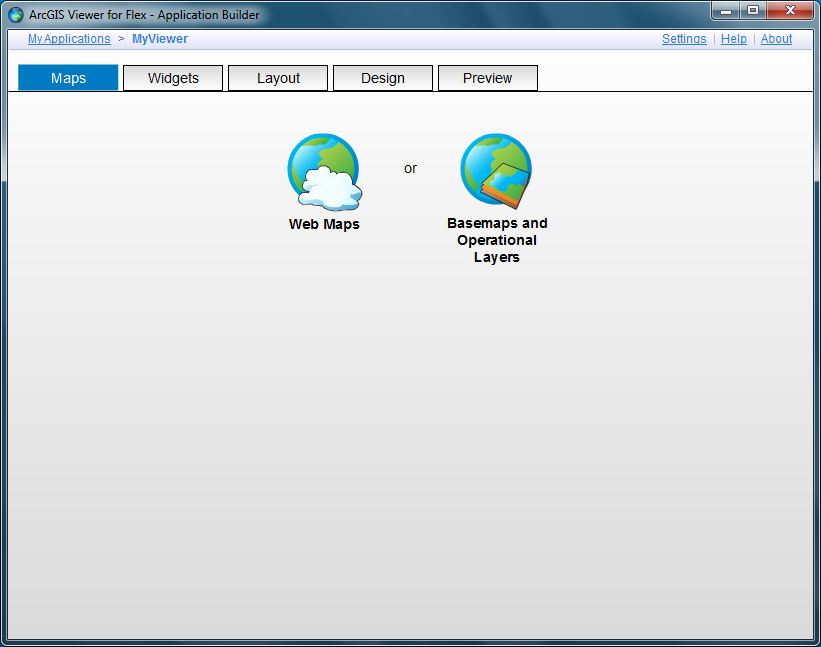Open the About link
Screen dimensions: 821x647
point(776,39)
